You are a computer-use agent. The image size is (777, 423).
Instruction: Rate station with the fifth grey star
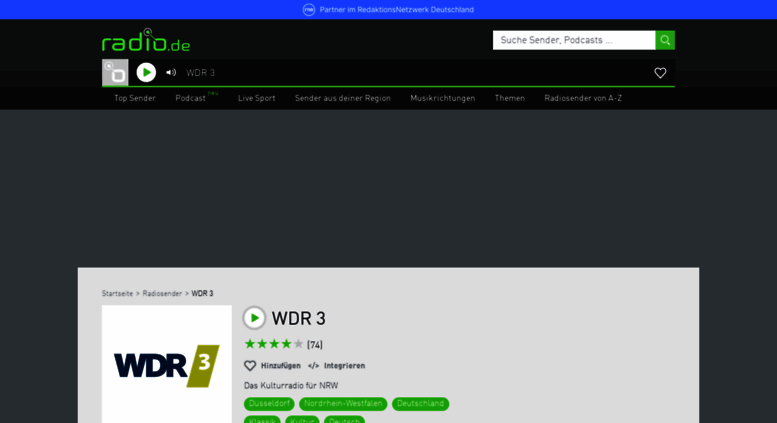[x=298, y=344]
